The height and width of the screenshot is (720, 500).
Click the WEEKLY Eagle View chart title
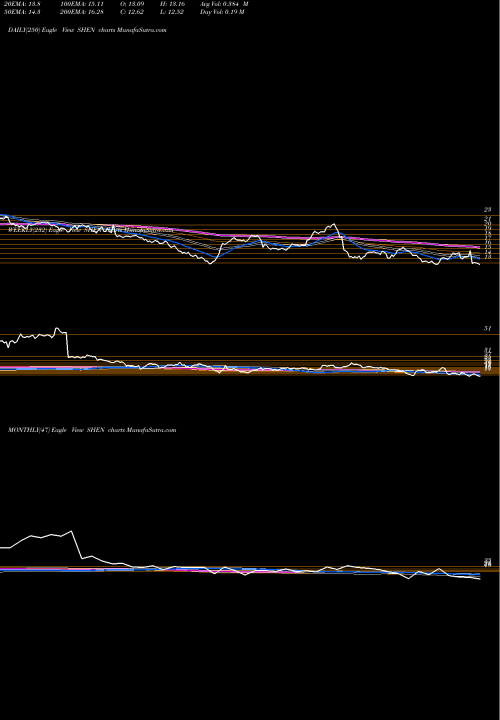click(90, 231)
